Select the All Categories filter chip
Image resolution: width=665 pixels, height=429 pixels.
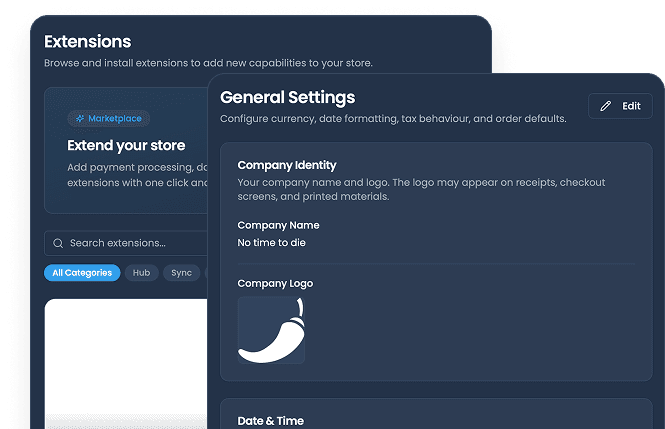[x=82, y=273]
